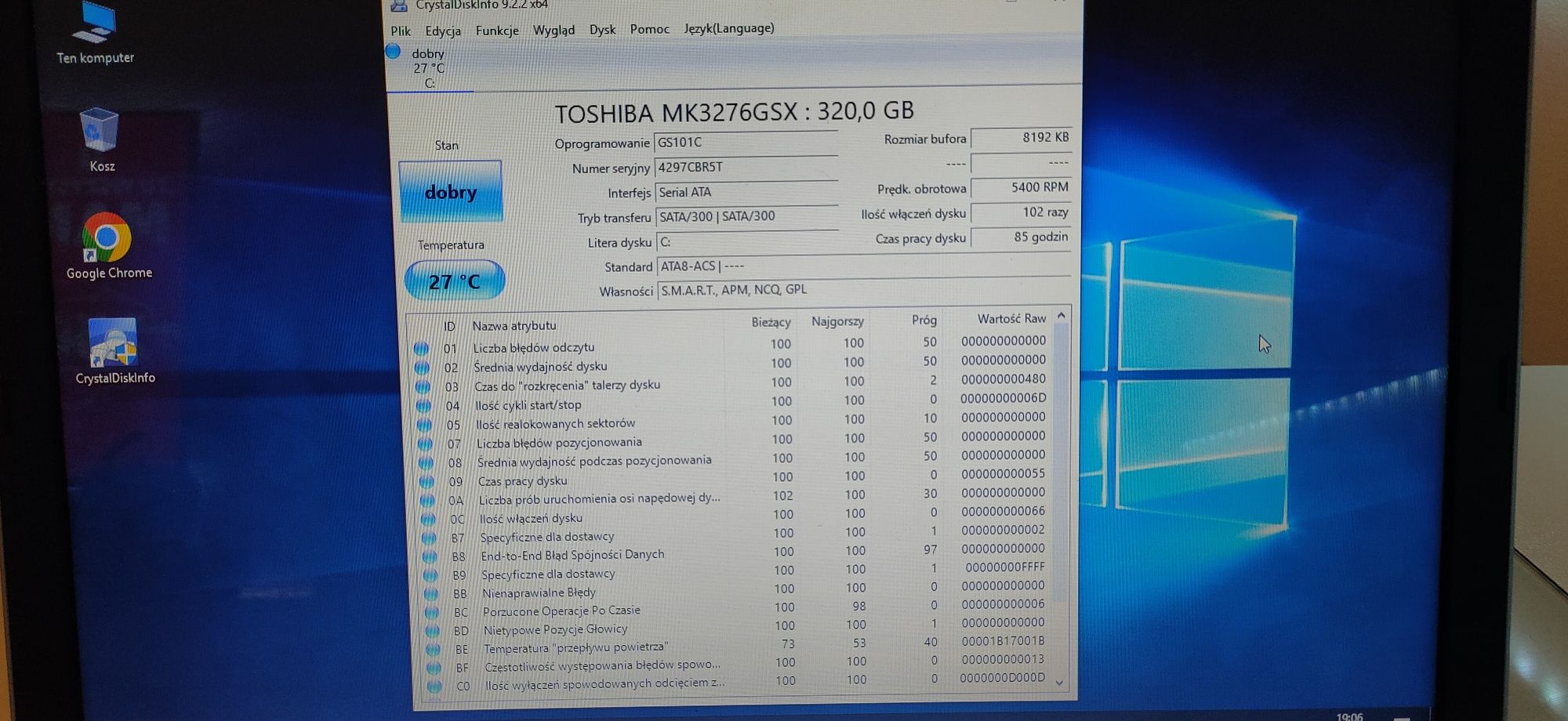Click status dot for attribute 07 błędów pozycjonowania
The height and width of the screenshot is (721, 1568).
(425, 444)
